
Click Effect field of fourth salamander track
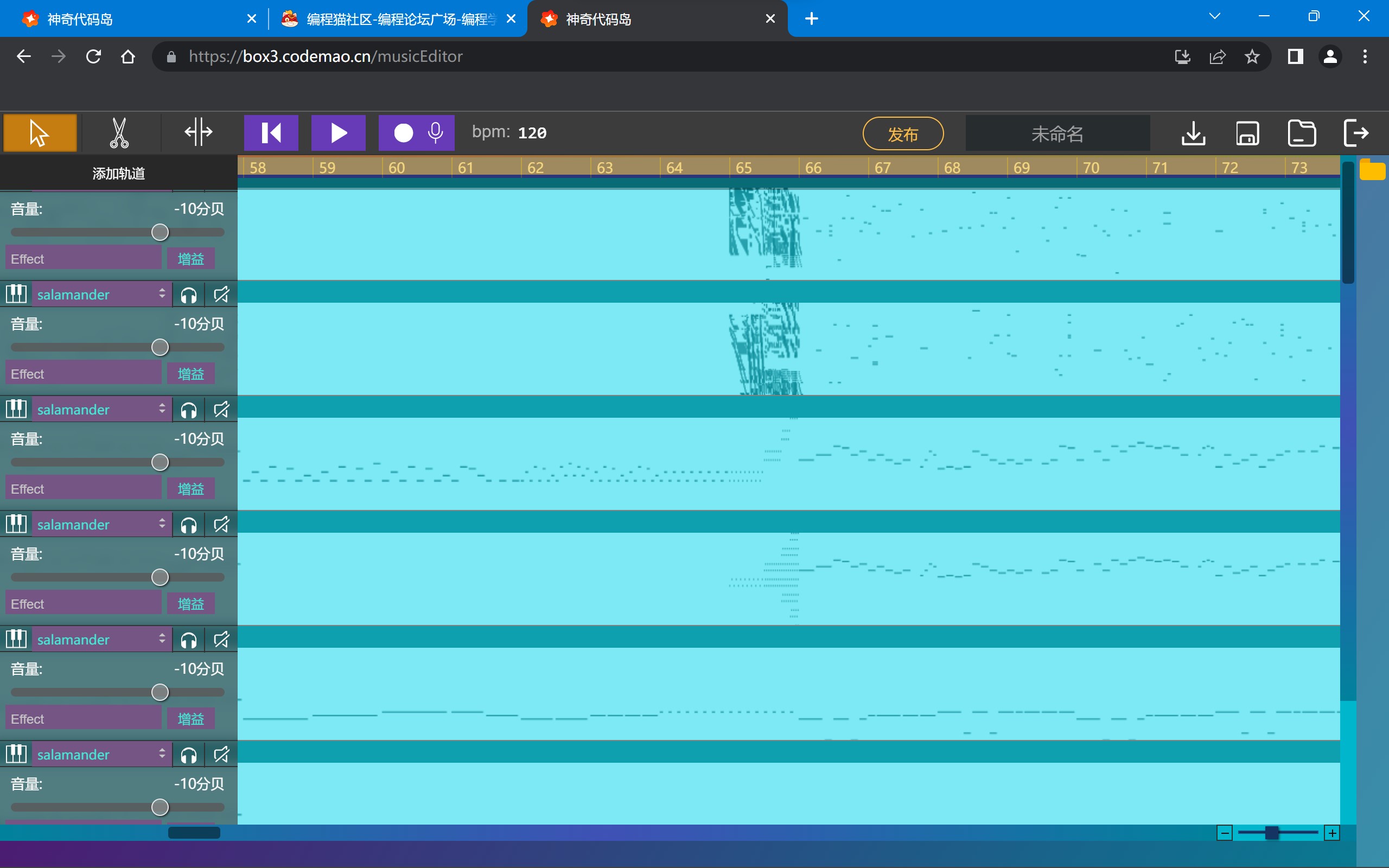pyautogui.click(x=83, y=718)
